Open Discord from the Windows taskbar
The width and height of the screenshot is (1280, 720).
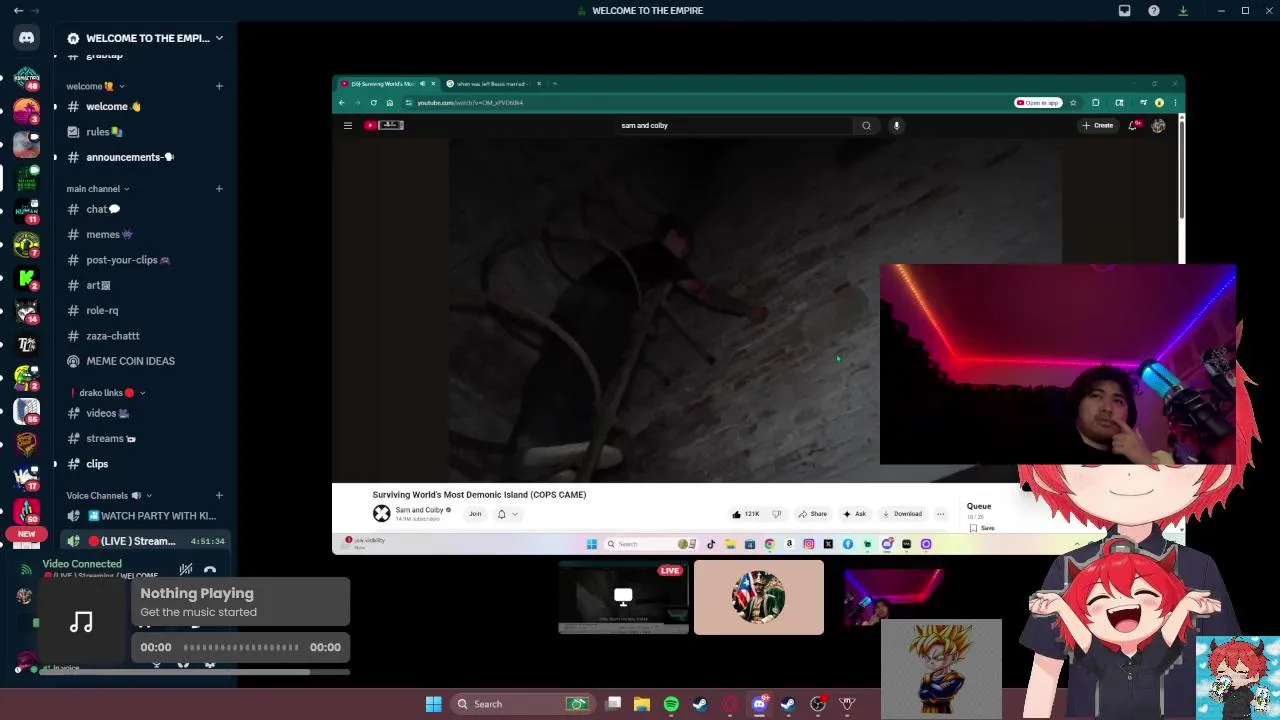click(x=759, y=704)
